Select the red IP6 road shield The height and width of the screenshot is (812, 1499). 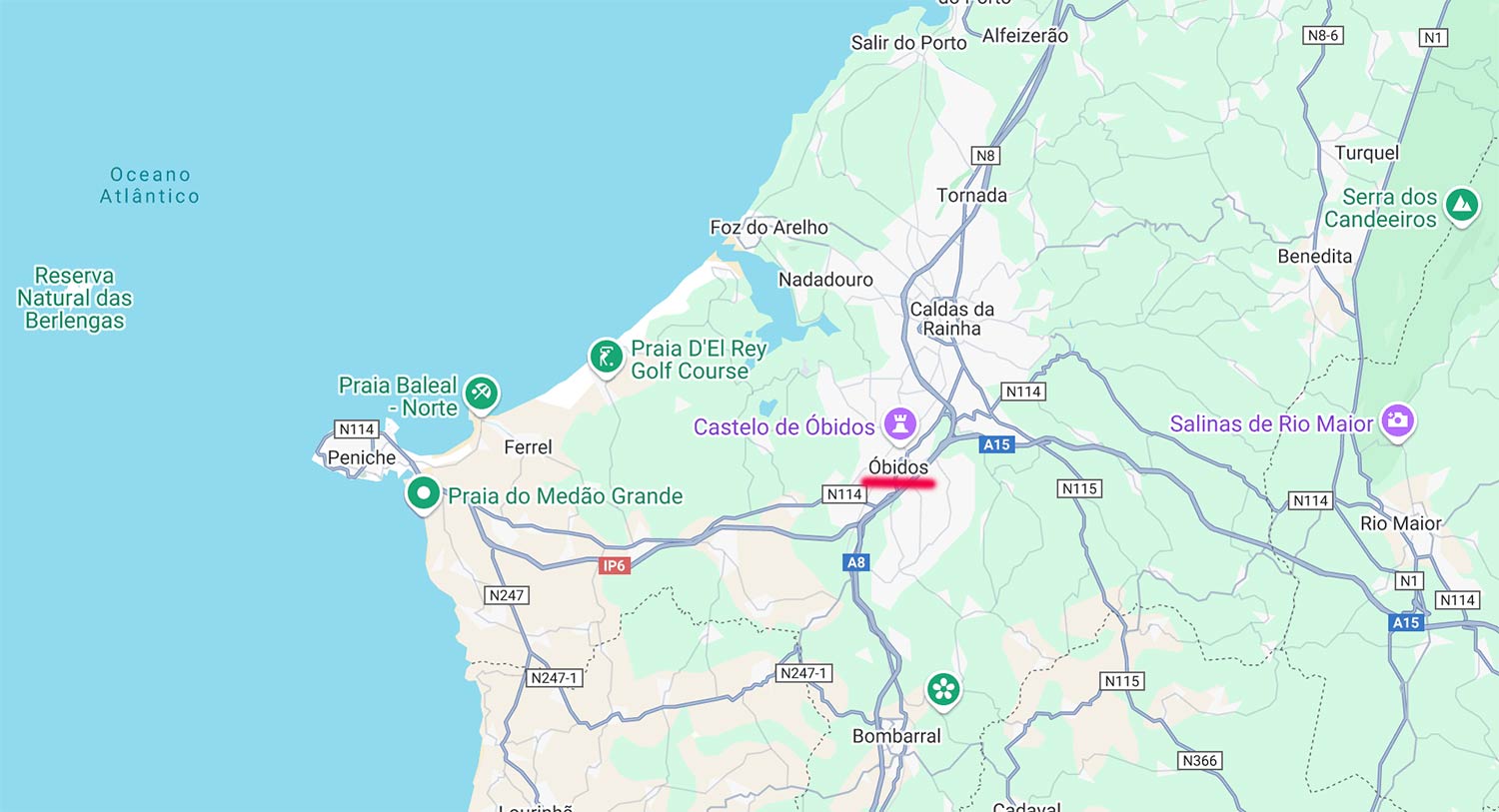click(x=614, y=565)
